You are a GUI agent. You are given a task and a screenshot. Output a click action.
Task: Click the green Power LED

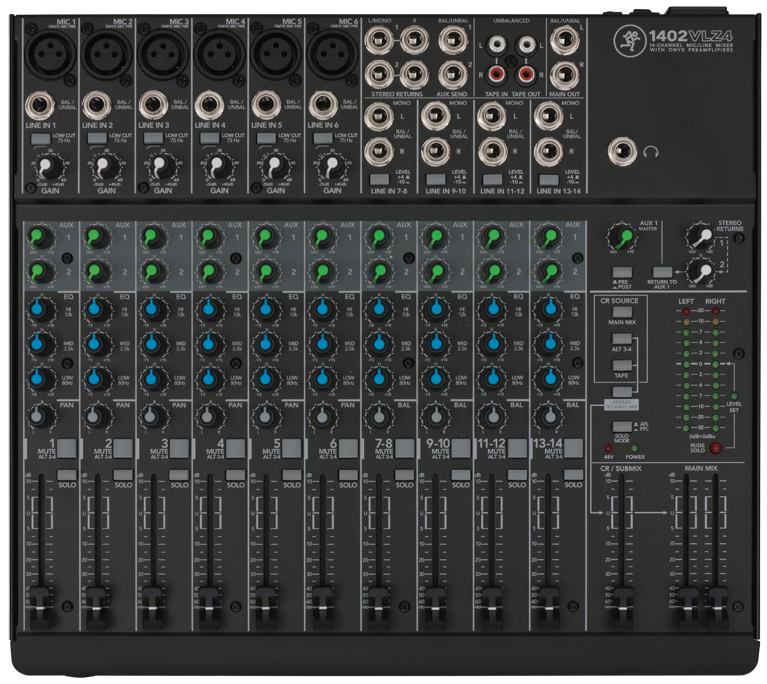634,448
